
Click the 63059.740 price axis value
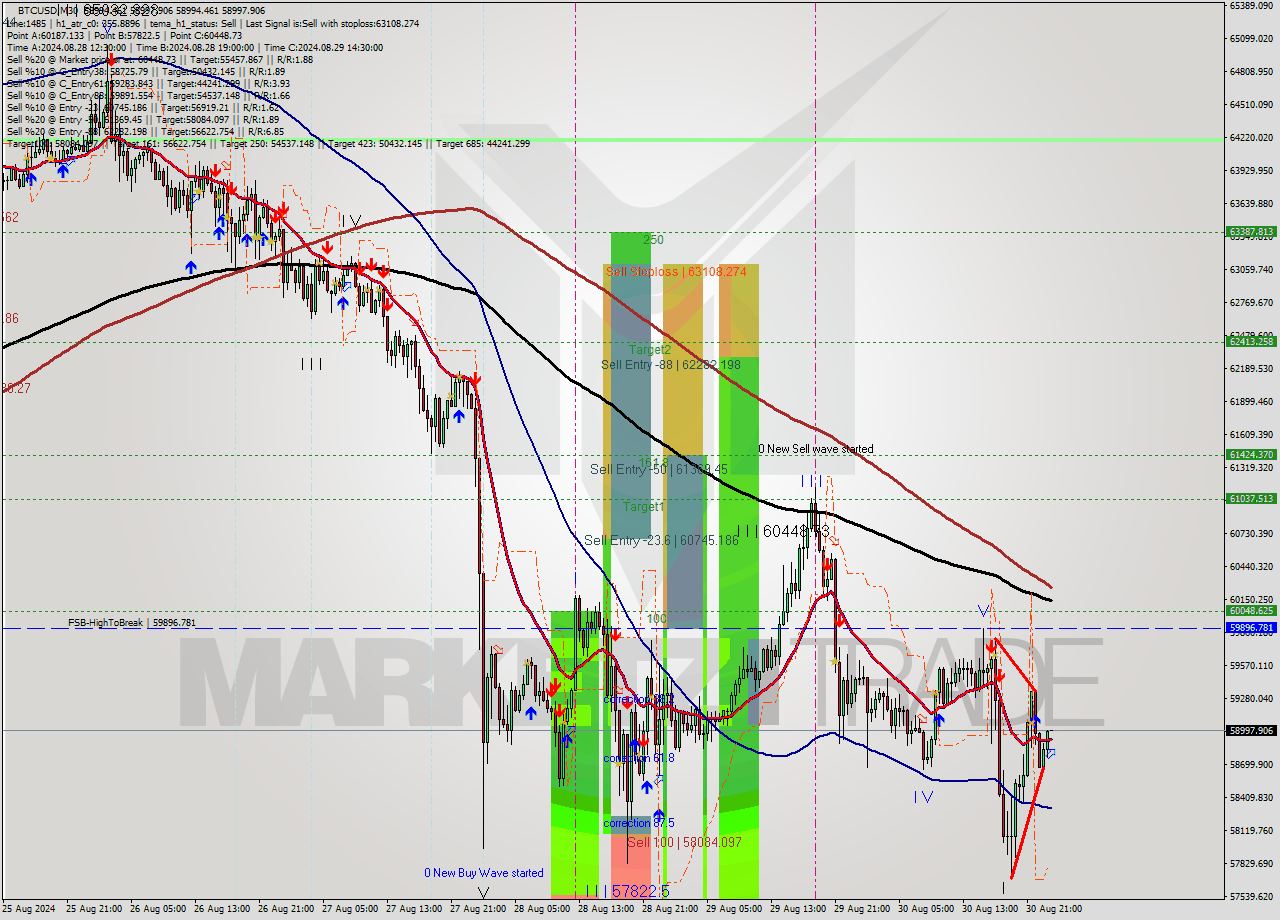click(x=1251, y=269)
